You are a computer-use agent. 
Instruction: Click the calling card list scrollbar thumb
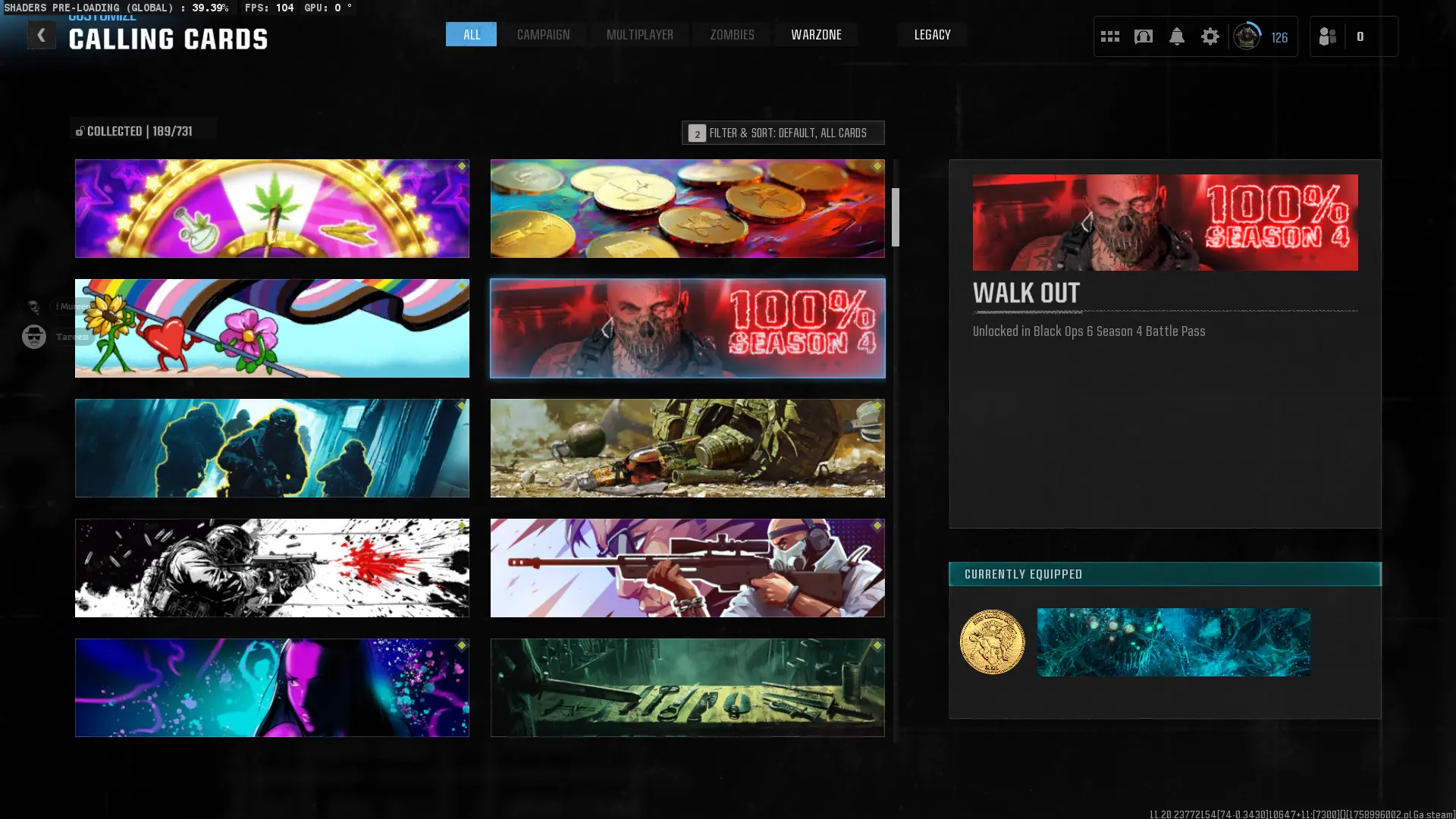pos(896,218)
